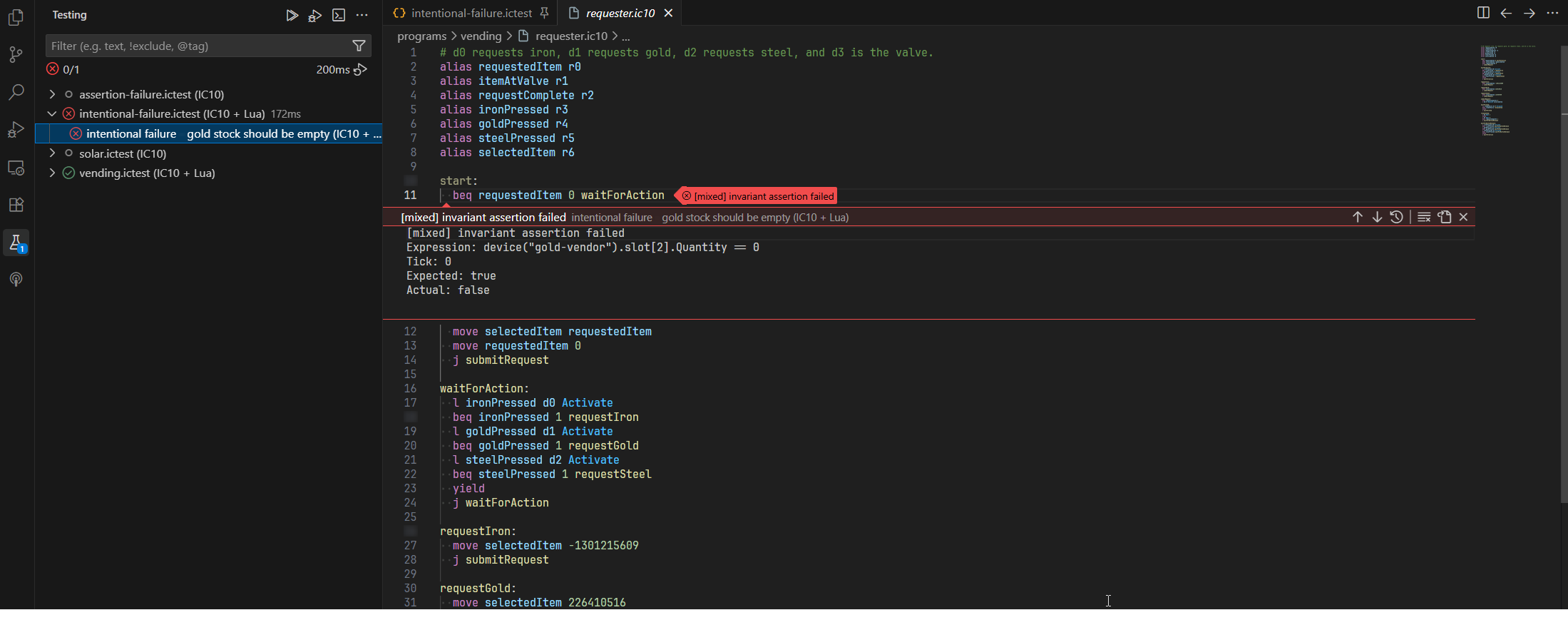Collapse intentional-failure.ictest tree node
1568x620 pixels.
(x=52, y=113)
